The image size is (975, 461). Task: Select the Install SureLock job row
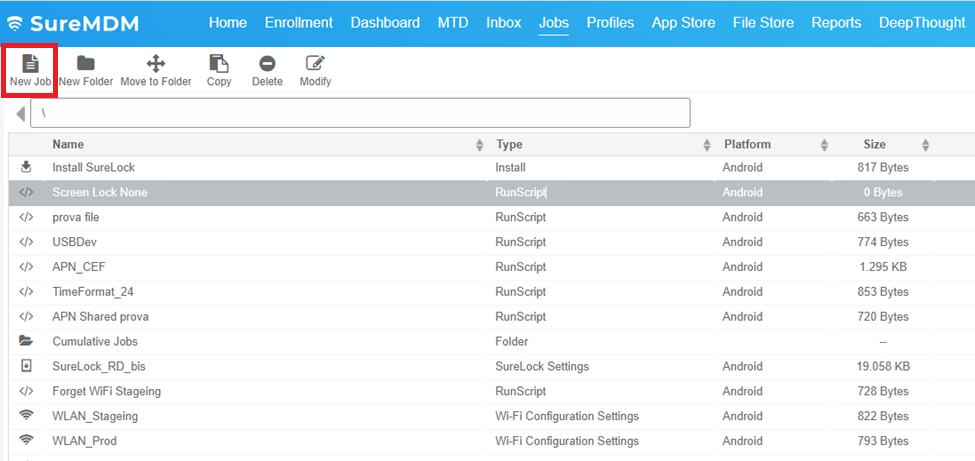click(94, 168)
